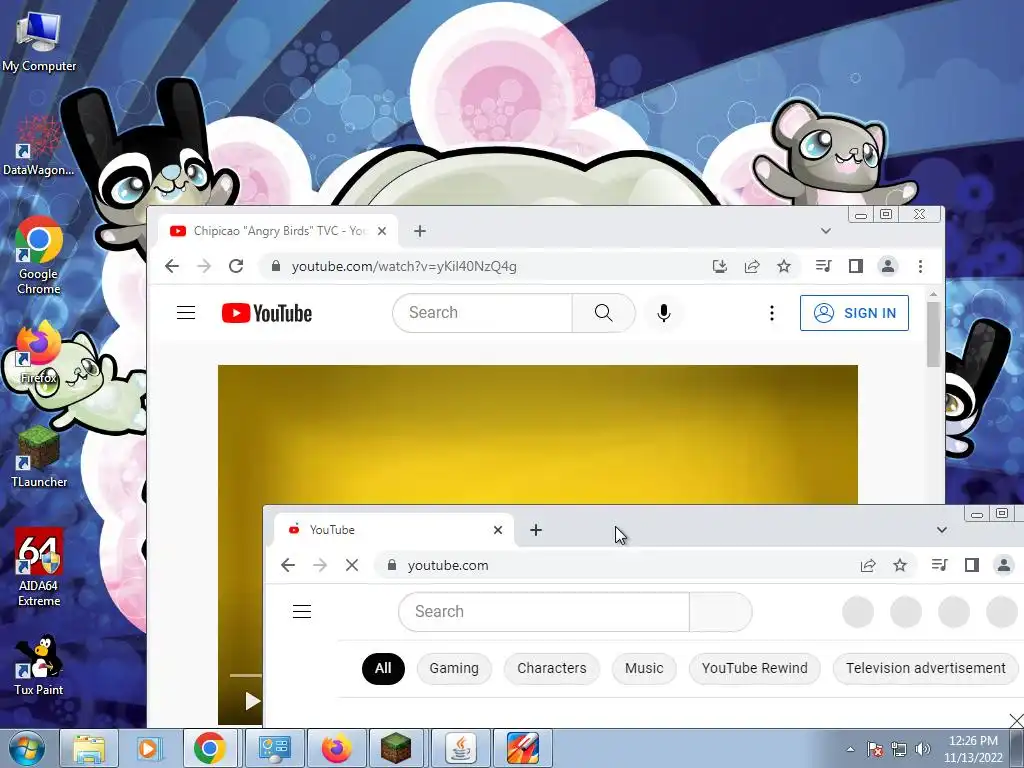Toggle side panel in back Chrome window
This screenshot has height=768, width=1024.
[x=856, y=266]
